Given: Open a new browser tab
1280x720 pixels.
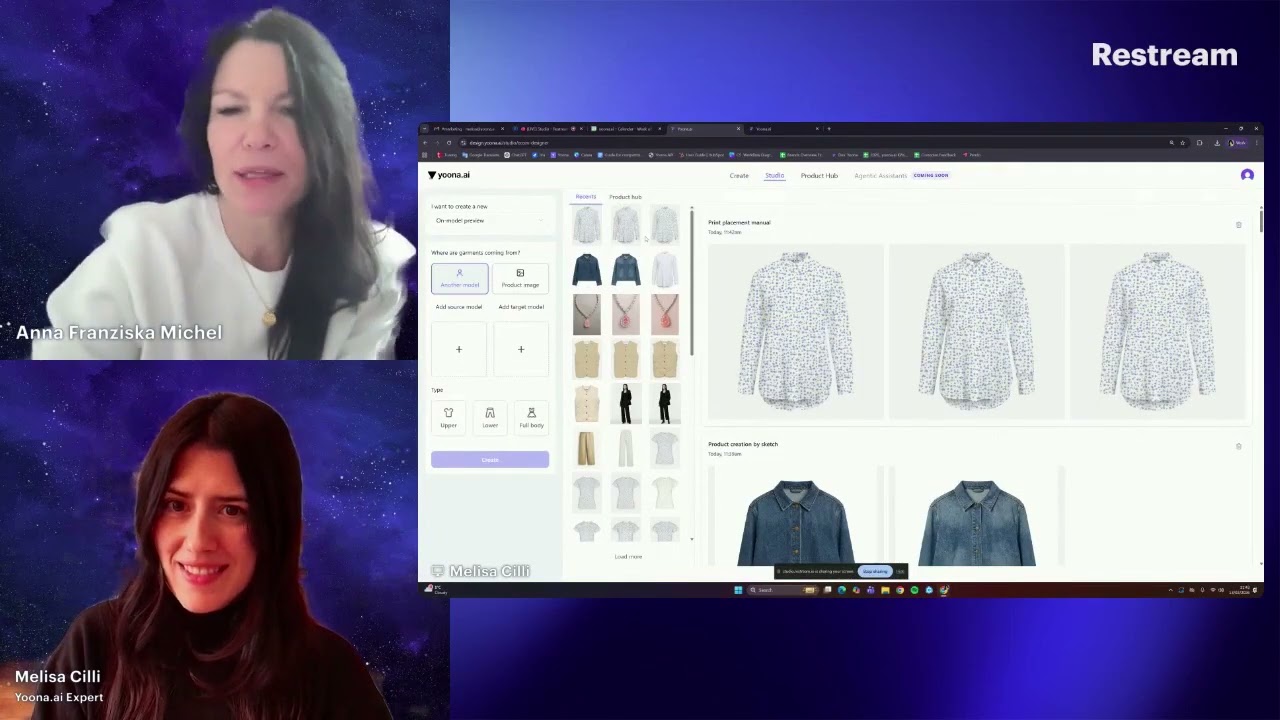Looking at the screenshot, I should point(828,128).
